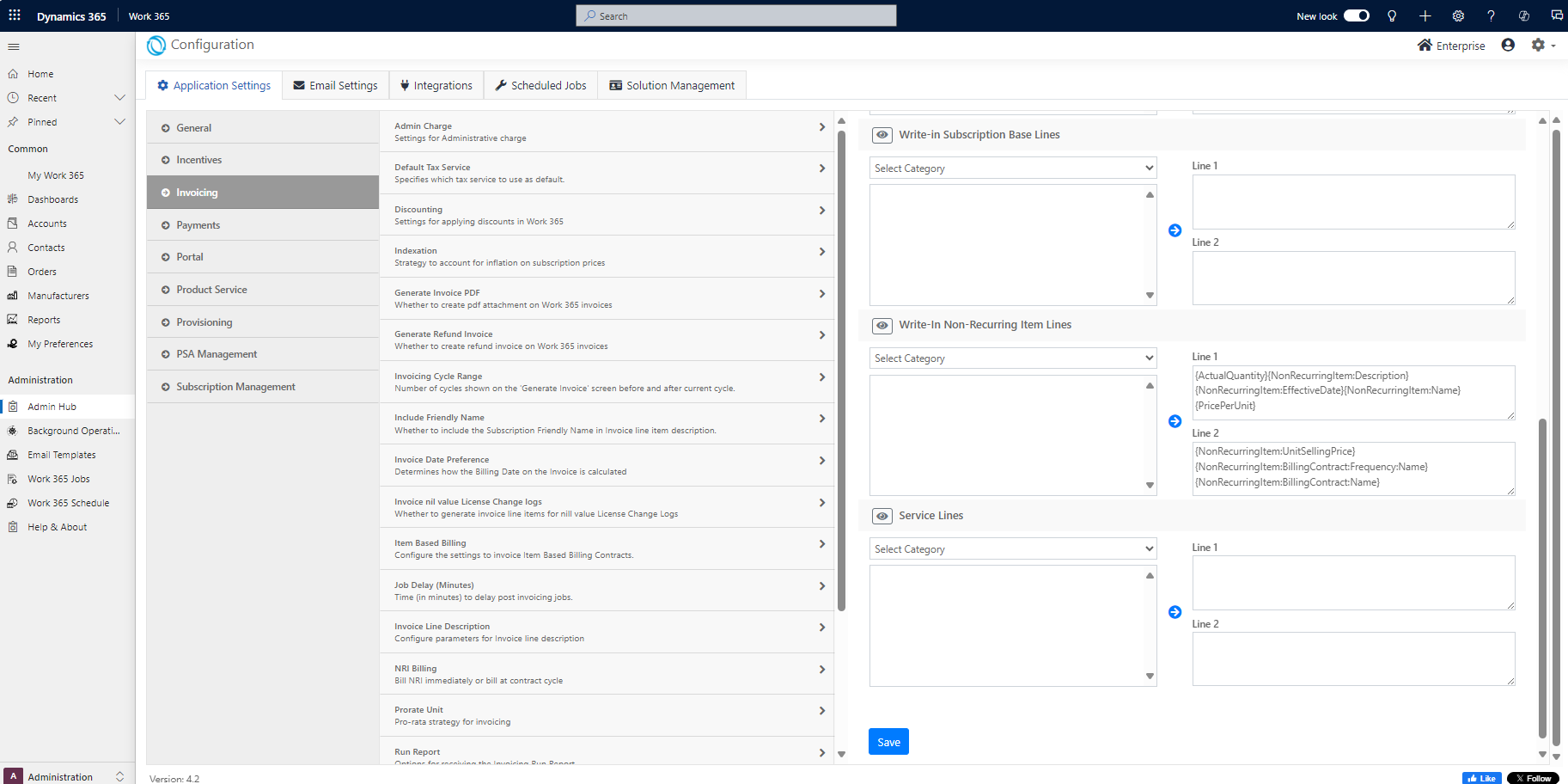Viewport: 1568px width, 784px height.
Task: Click Line 2 textarea under Service Lines
Action: click(1353, 658)
